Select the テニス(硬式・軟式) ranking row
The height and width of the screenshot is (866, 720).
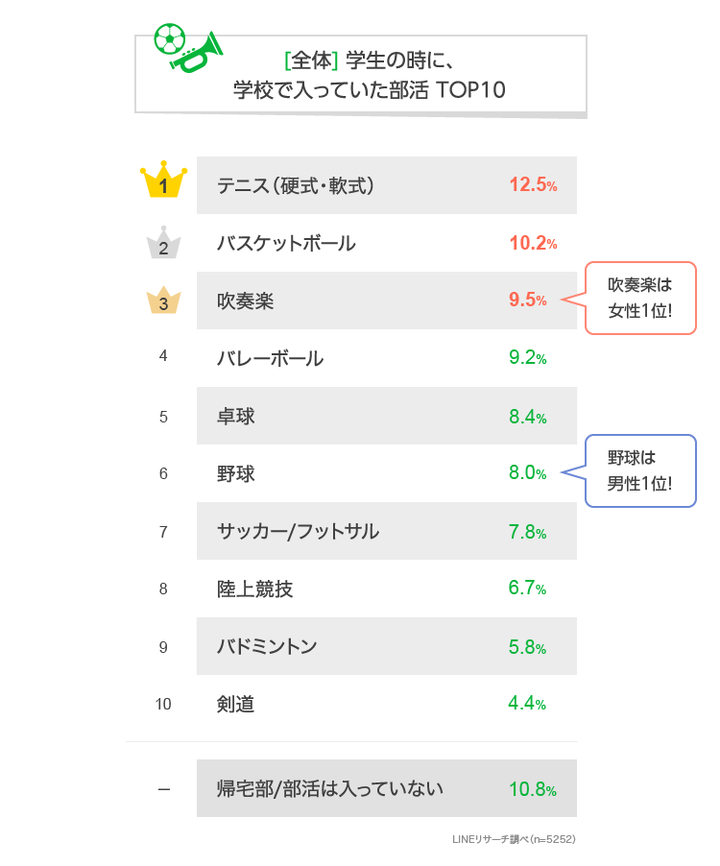point(386,185)
